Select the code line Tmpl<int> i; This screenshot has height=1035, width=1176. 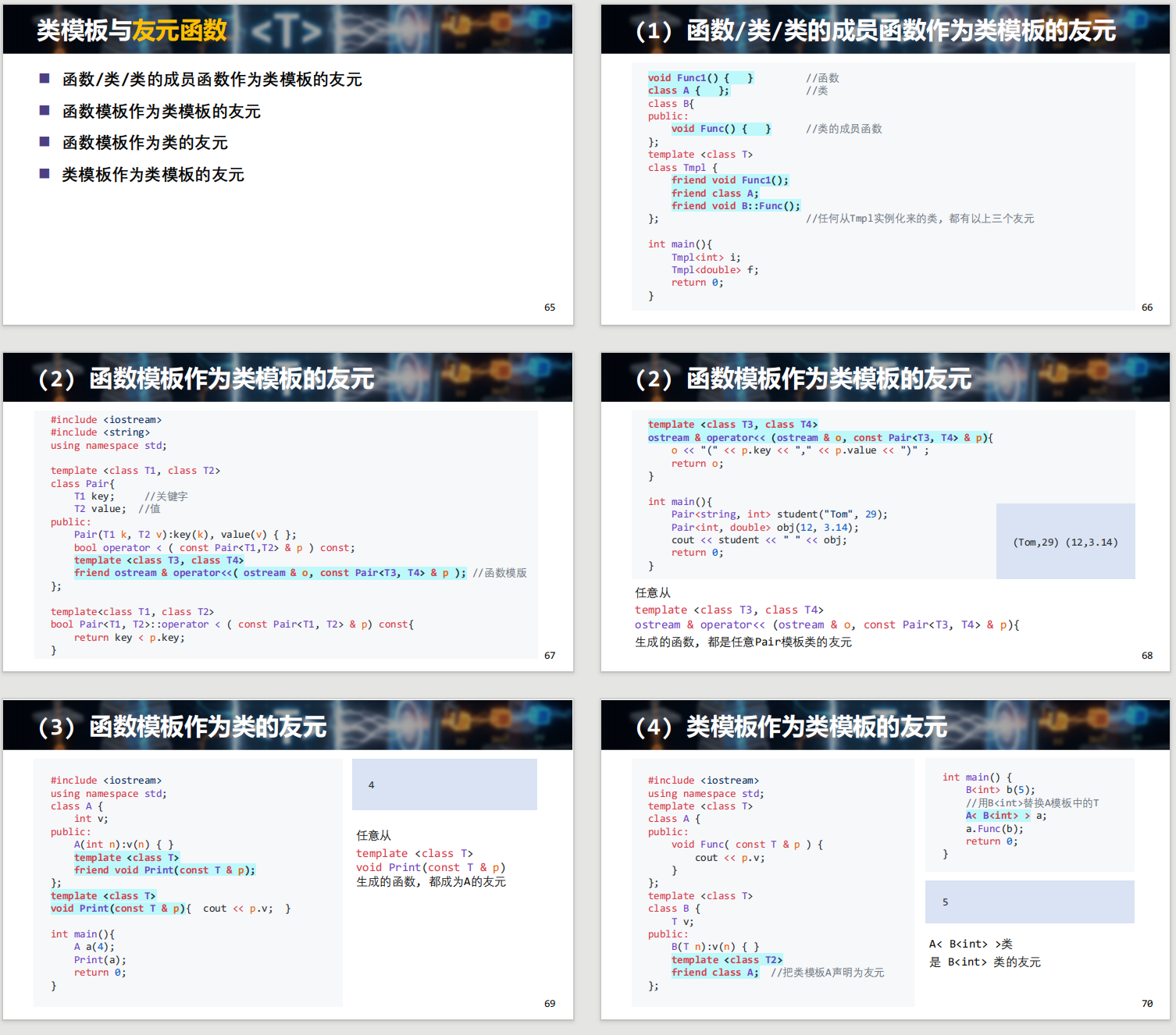tap(706, 258)
